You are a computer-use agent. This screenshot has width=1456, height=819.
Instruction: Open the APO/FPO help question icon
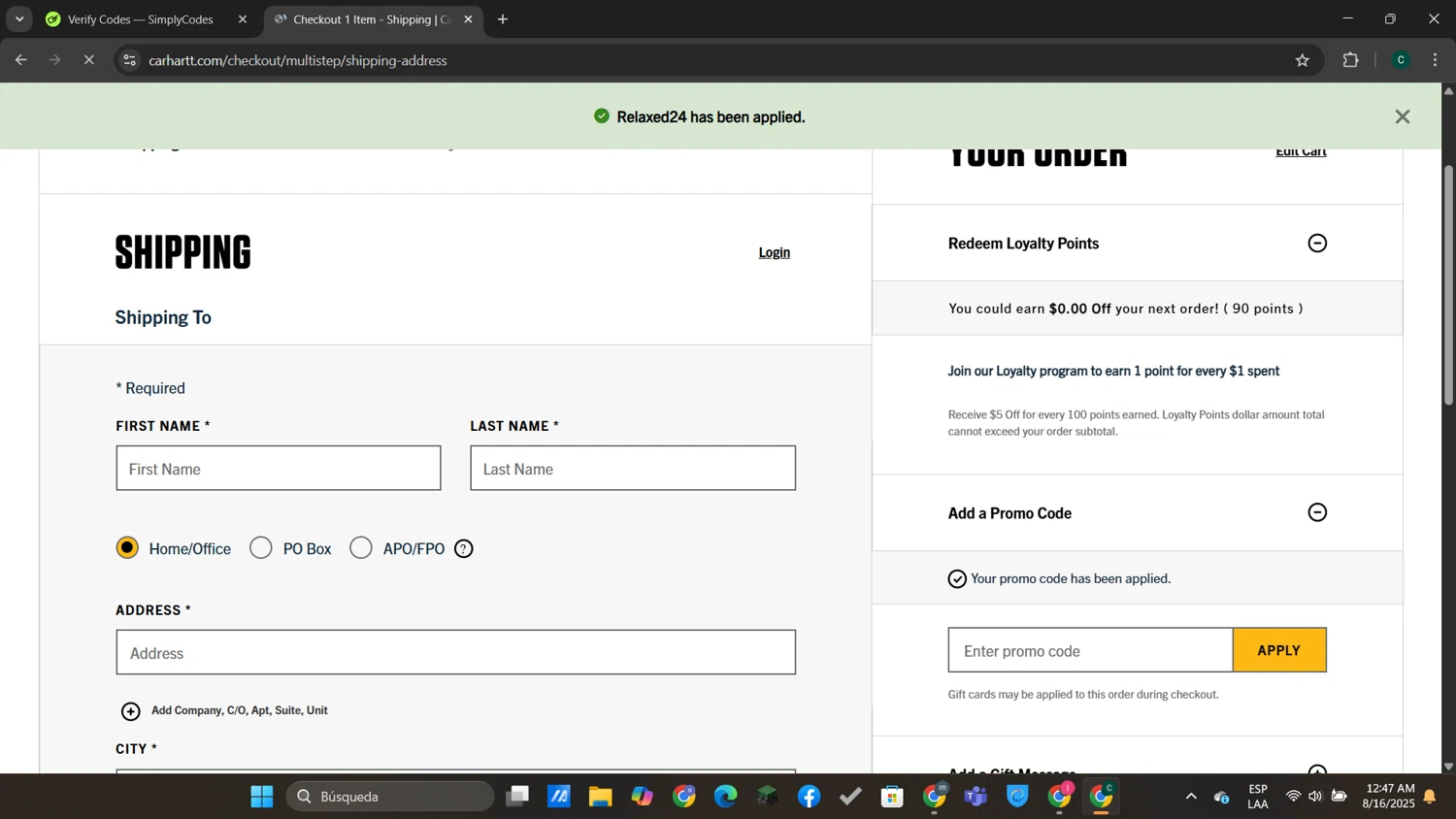tap(464, 549)
